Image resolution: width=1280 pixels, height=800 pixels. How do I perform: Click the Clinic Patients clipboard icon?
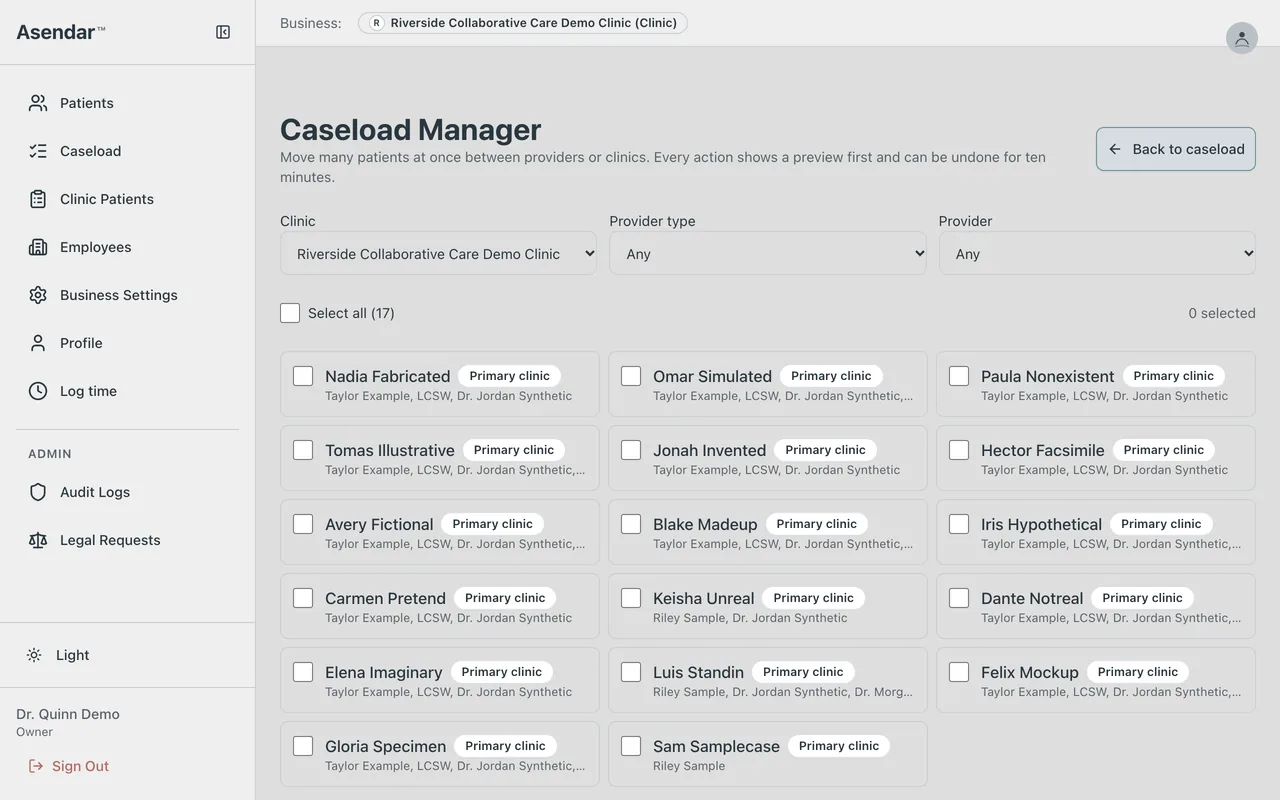38,199
